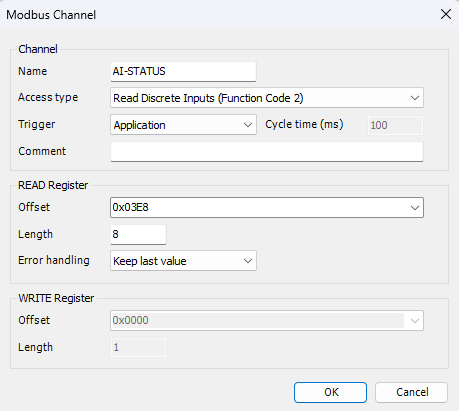
Task: Click the Name label
Action: pyautogui.click(x=32, y=71)
